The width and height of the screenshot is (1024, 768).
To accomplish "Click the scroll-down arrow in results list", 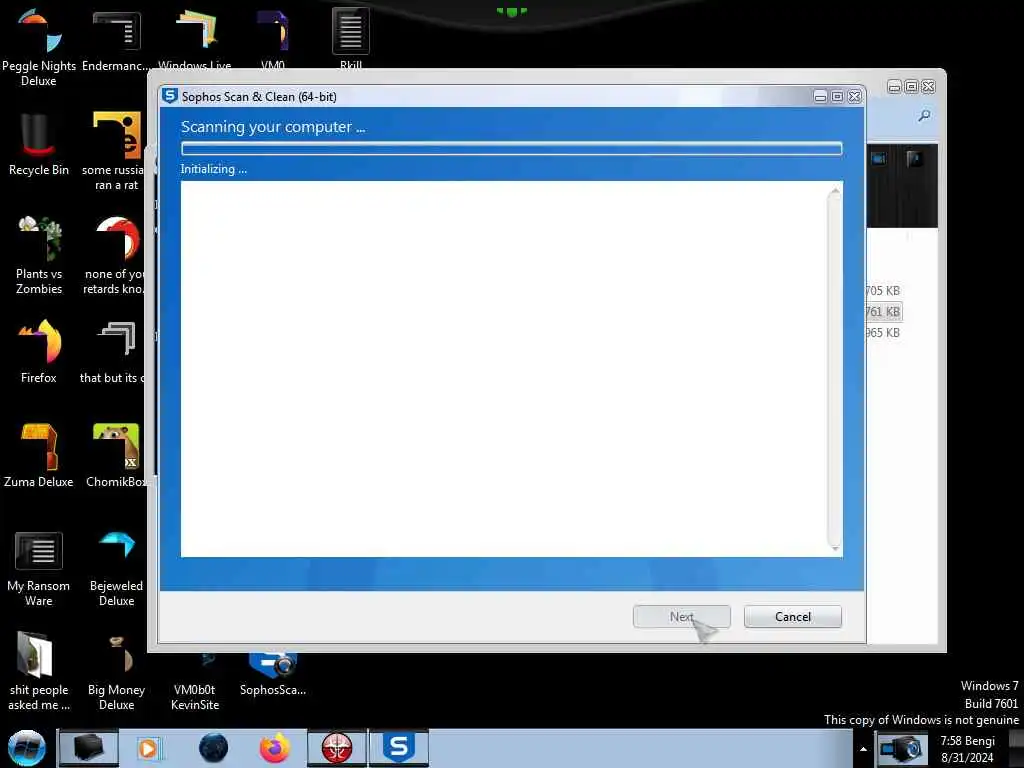I will click(x=835, y=549).
